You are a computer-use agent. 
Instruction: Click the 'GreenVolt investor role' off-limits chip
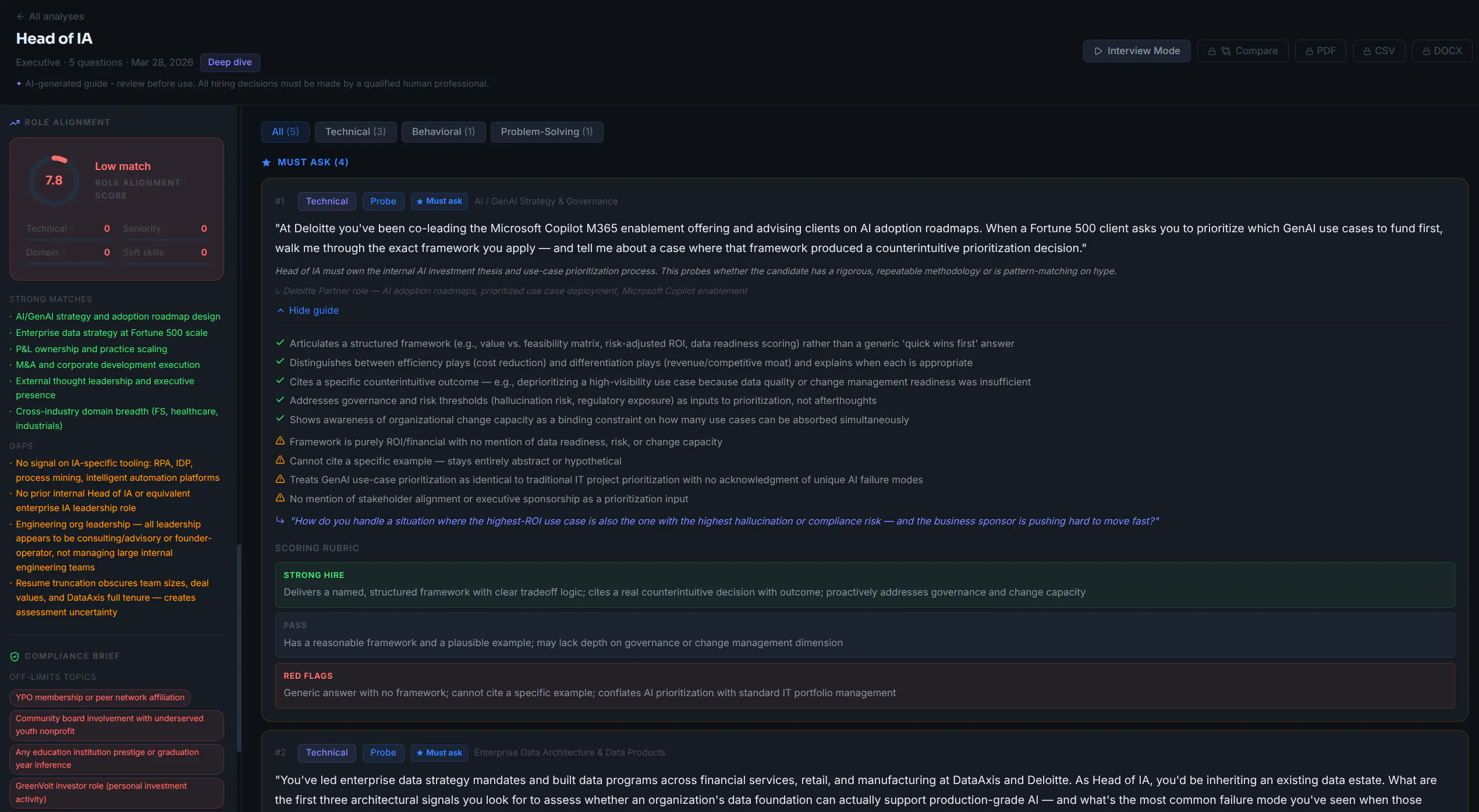point(116,793)
